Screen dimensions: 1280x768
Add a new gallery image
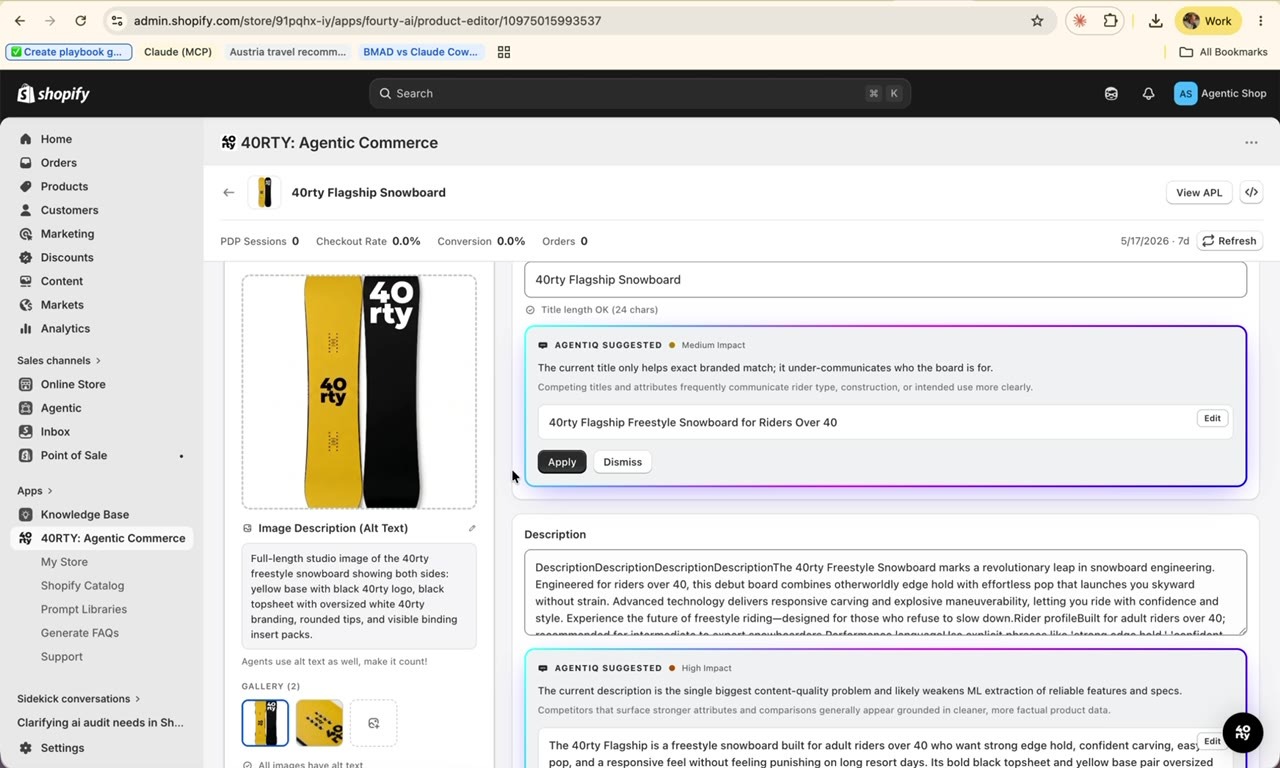(374, 723)
